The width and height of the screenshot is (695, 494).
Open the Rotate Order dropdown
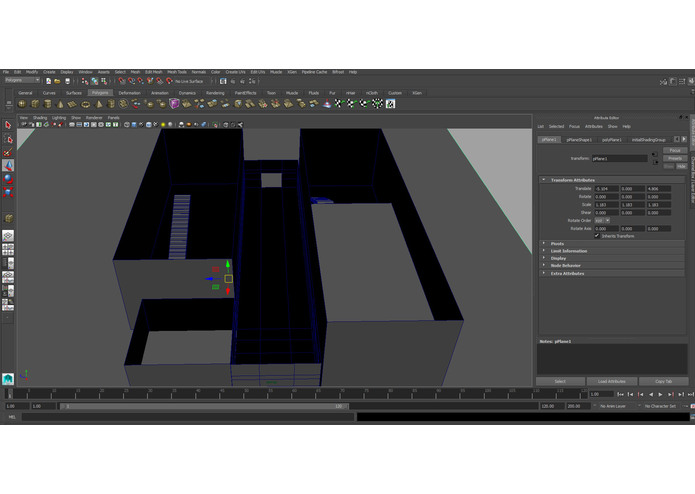(x=602, y=221)
